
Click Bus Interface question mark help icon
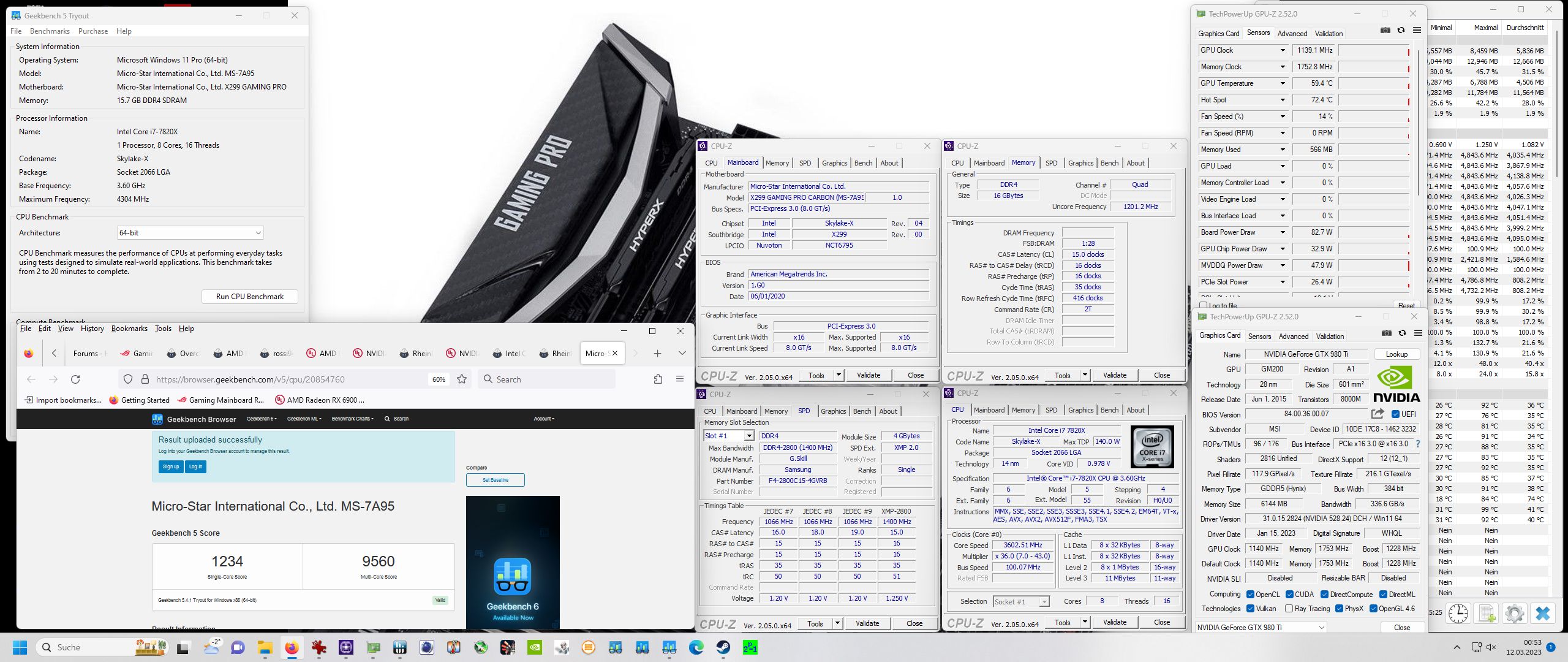click(x=1417, y=444)
